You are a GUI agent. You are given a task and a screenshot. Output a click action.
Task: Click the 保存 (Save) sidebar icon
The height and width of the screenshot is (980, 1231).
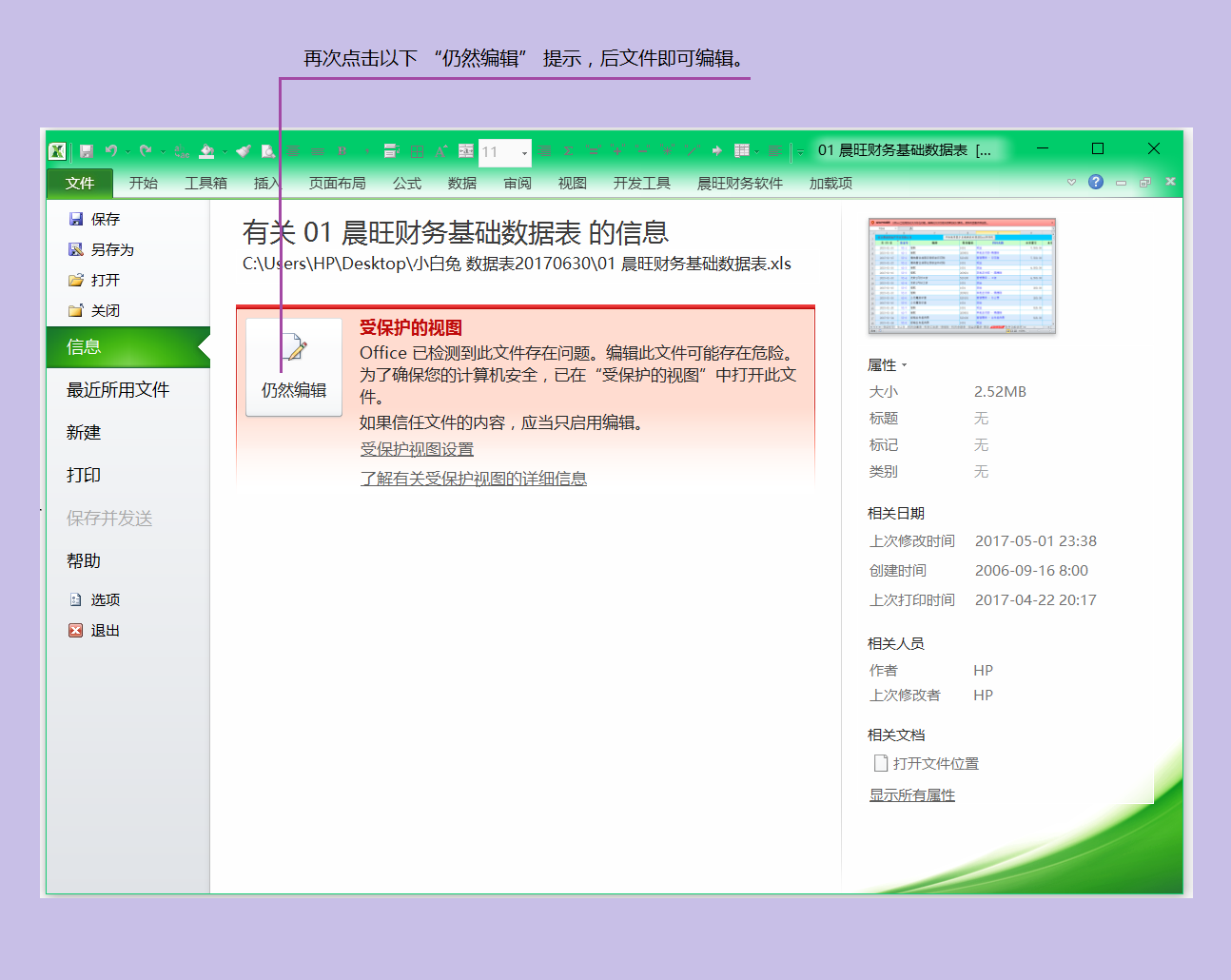coord(77,218)
